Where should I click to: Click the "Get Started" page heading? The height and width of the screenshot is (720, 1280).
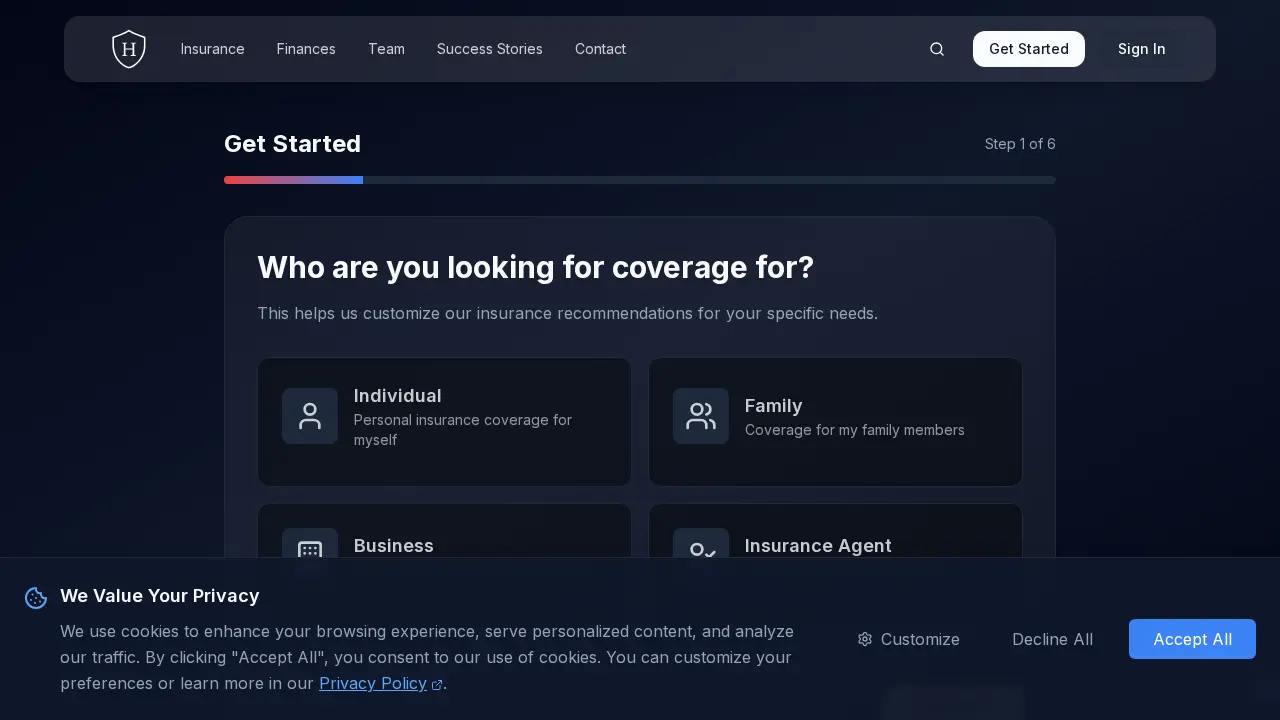coord(292,144)
